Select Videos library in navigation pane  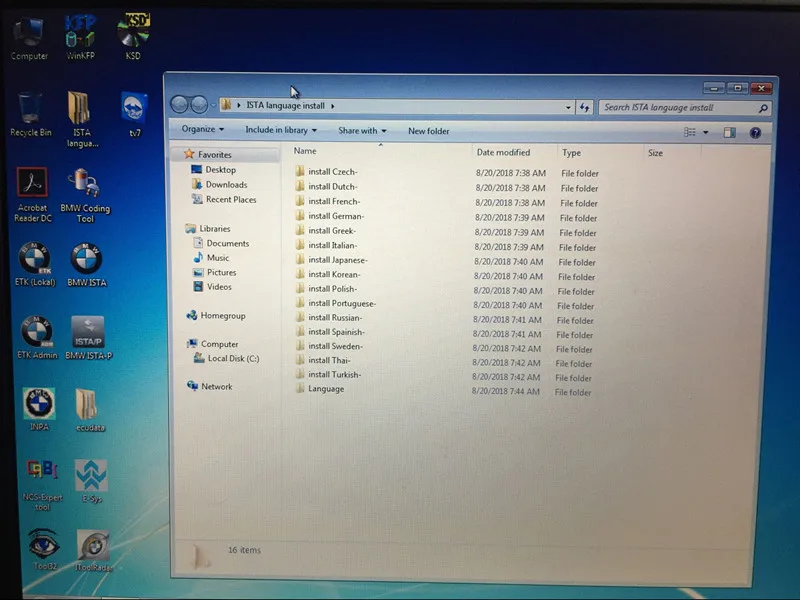tap(219, 287)
